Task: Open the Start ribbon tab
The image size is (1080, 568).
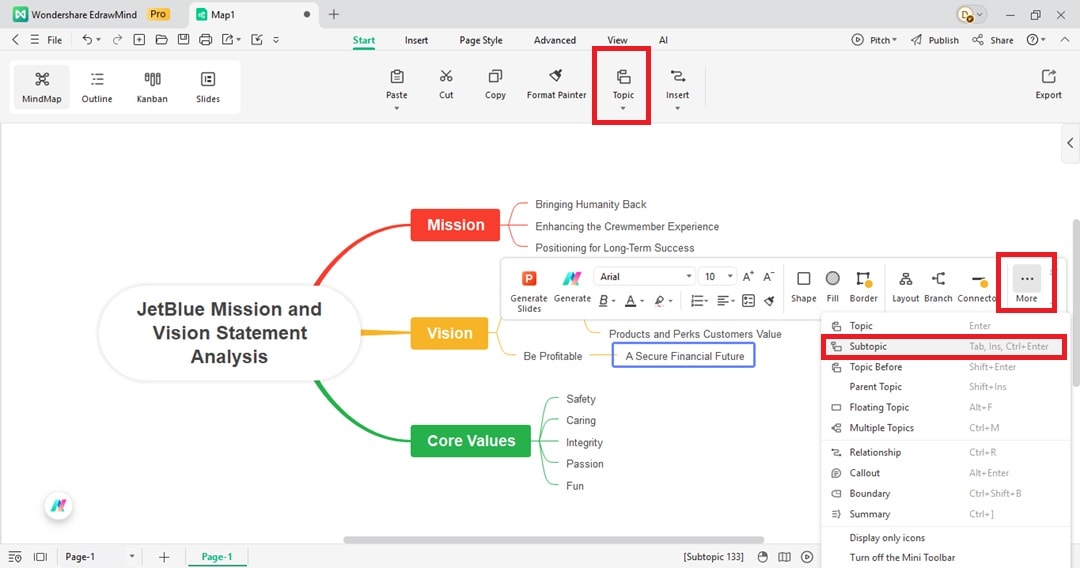Action: (364, 40)
